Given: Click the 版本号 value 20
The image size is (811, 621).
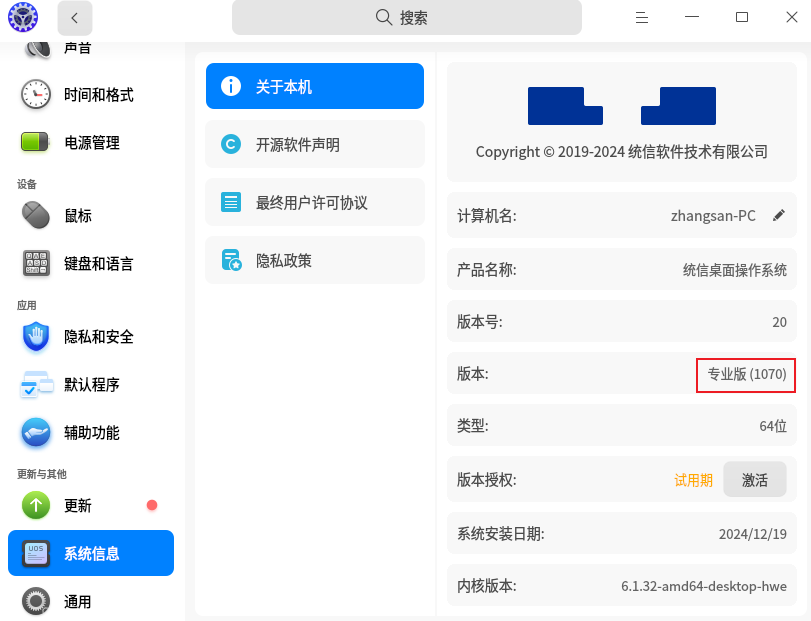Looking at the screenshot, I should 779,322.
